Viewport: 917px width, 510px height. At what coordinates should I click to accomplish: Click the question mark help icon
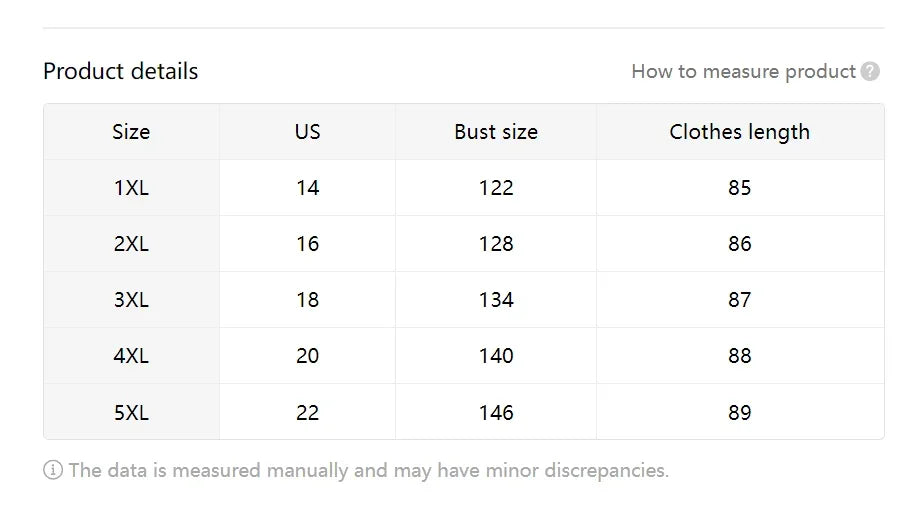pos(870,71)
